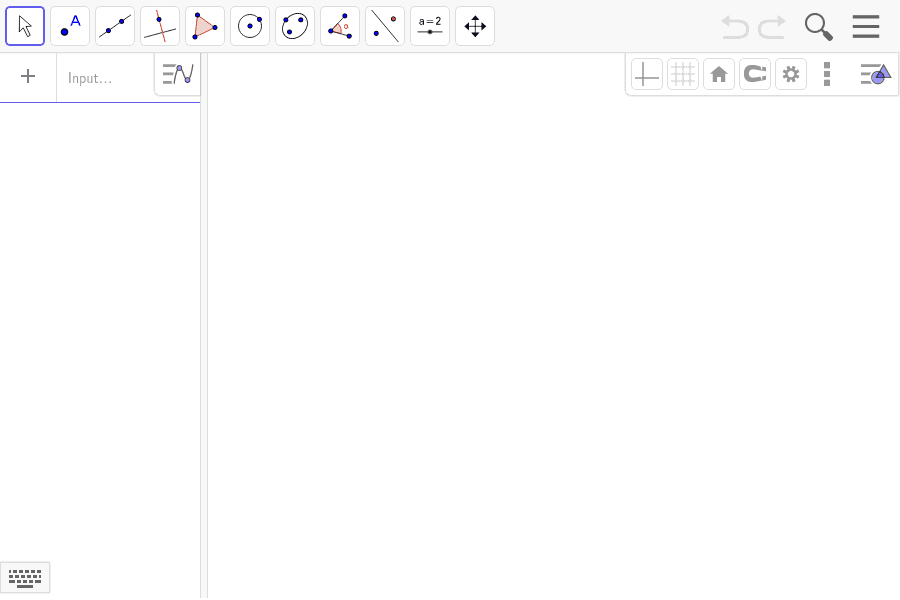This screenshot has height=600, width=900.
Task: Click the Redo arrow
Action: (772, 27)
